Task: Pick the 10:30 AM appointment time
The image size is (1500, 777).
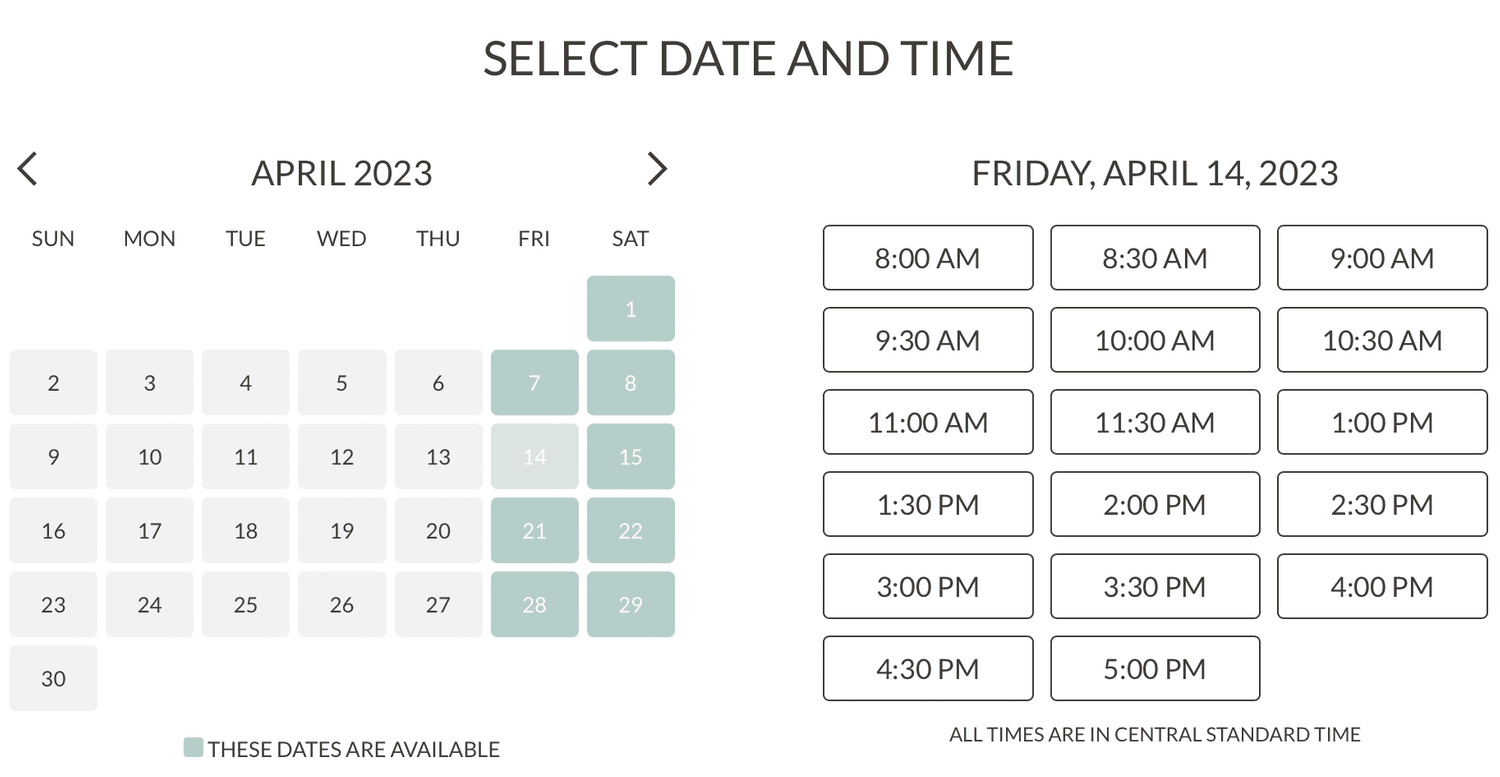Action: (x=1382, y=340)
